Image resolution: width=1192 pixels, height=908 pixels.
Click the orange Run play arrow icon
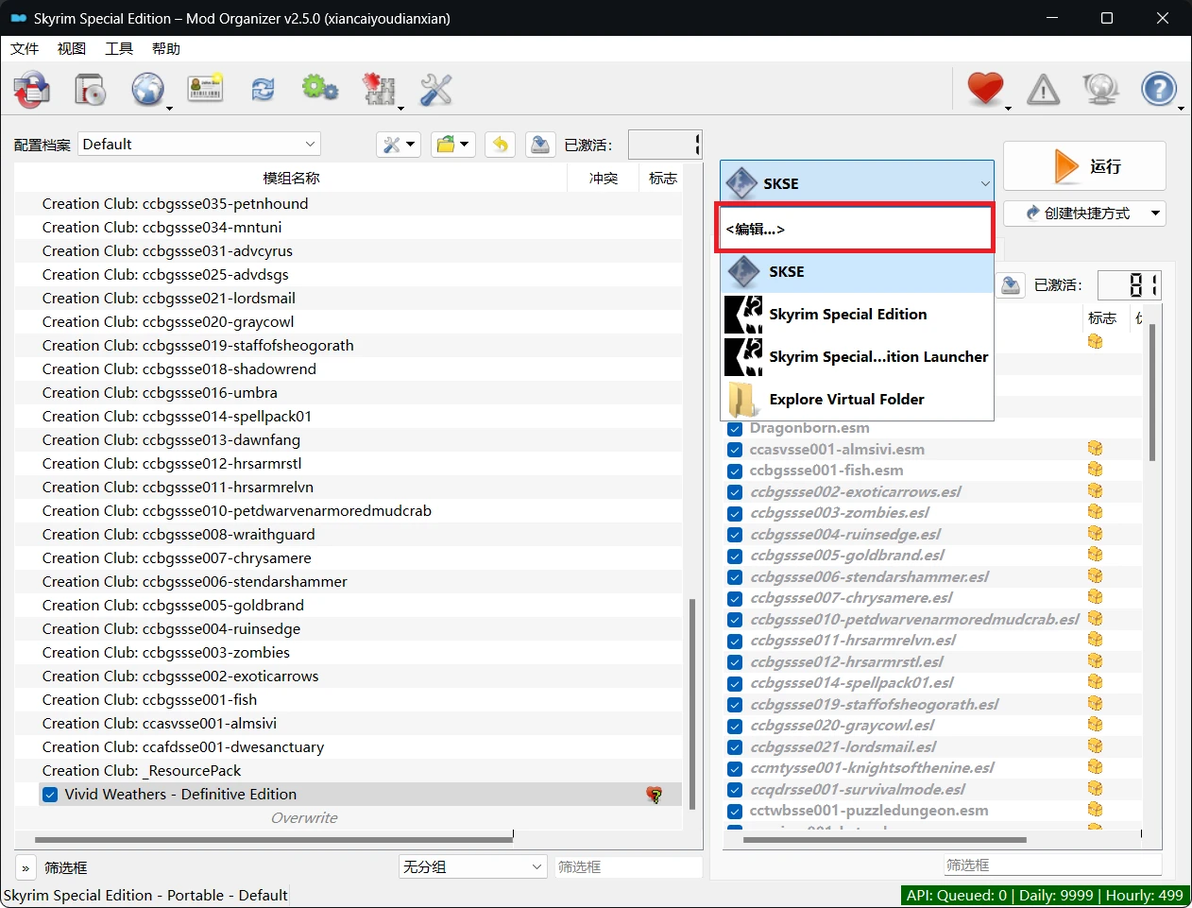(1066, 166)
